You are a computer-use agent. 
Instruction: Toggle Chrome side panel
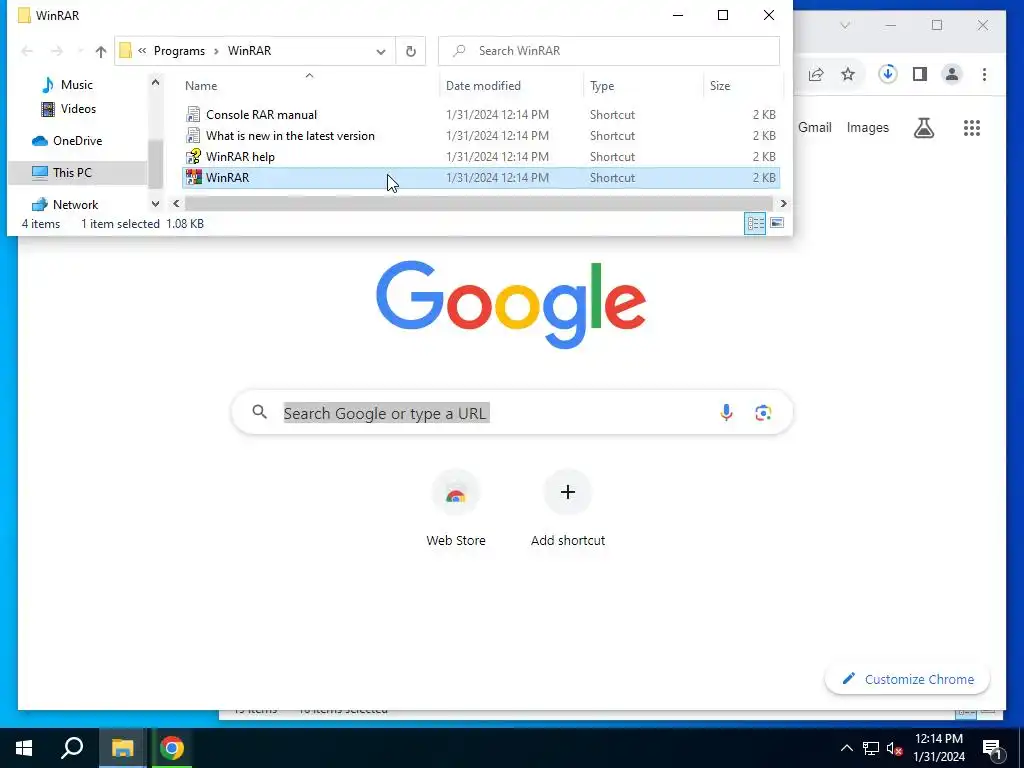pyautogui.click(x=920, y=74)
